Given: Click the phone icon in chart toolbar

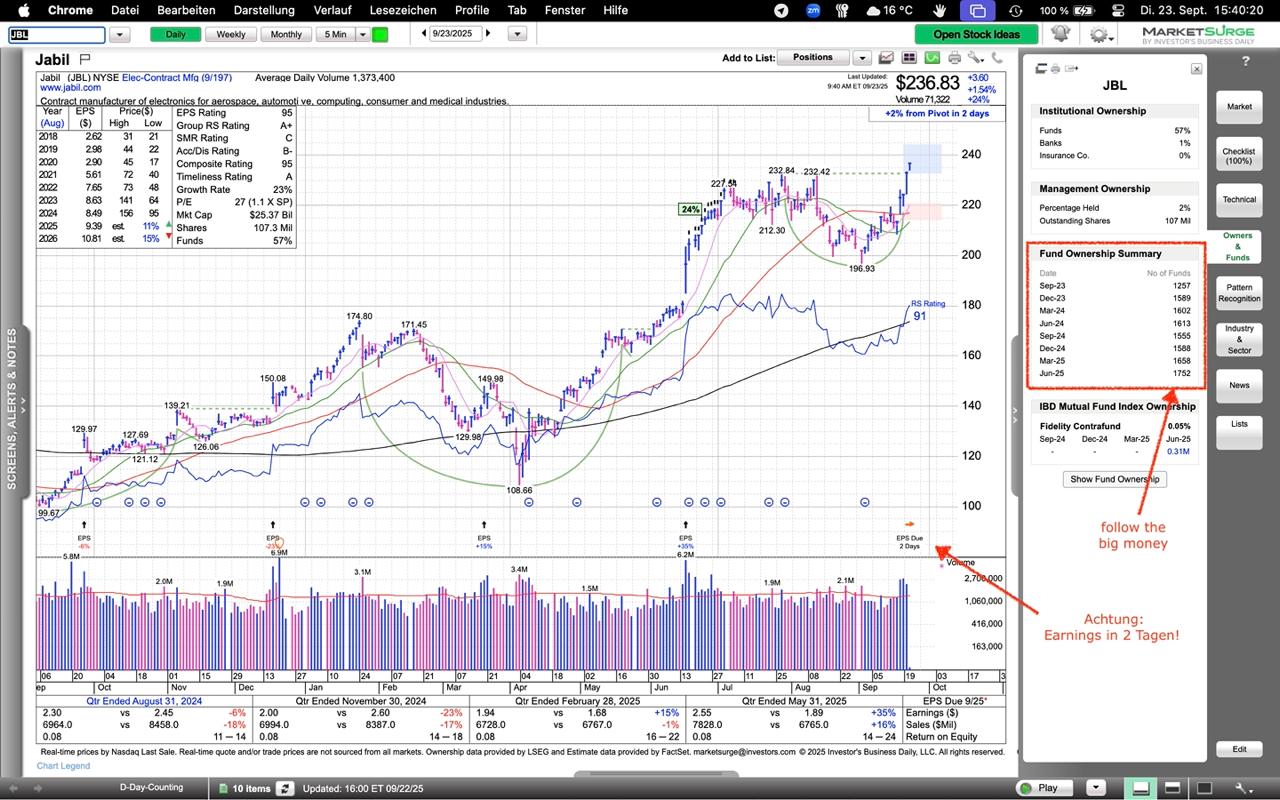Looking at the screenshot, I should [x=995, y=58].
